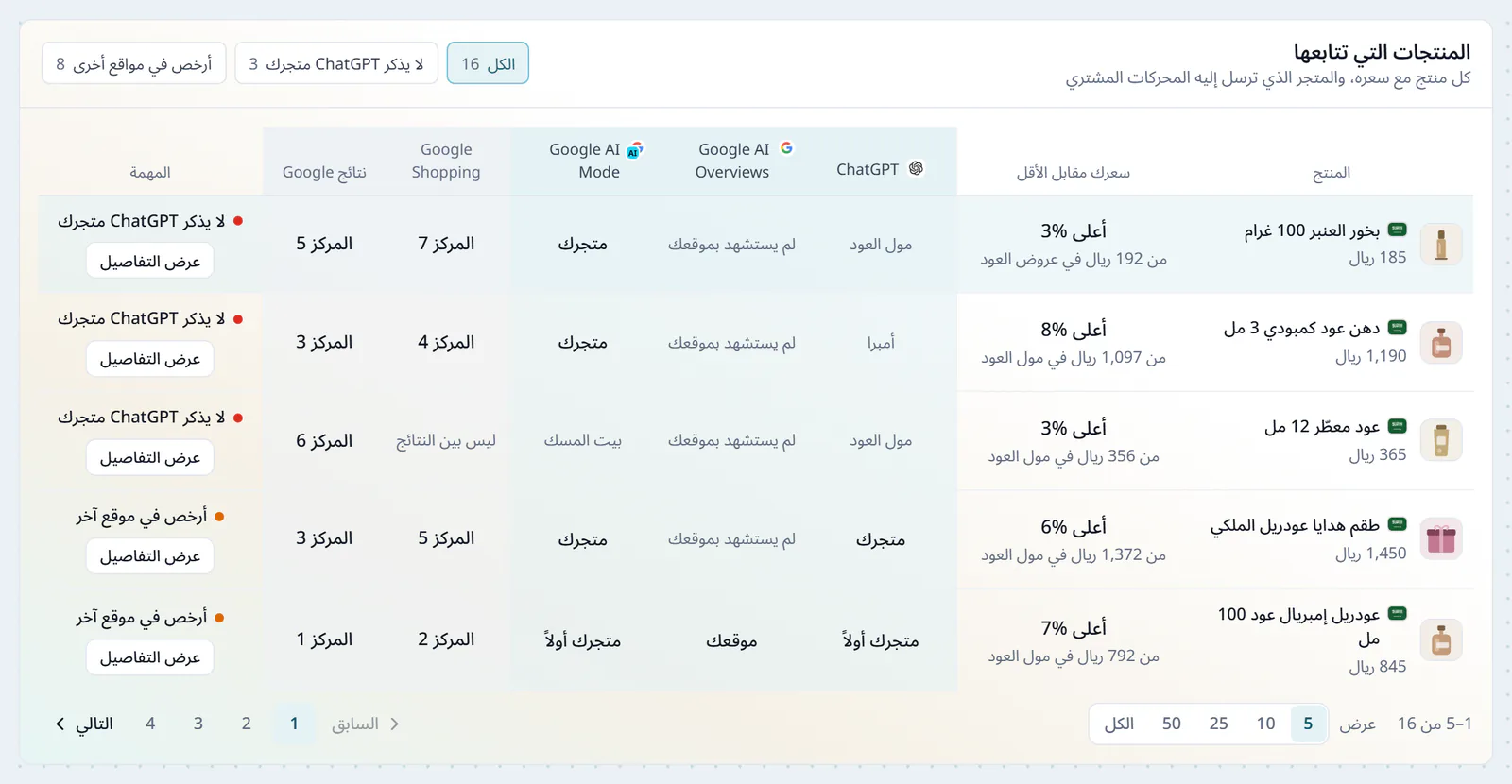
Task: Click the green flag badge on عودريل إمبريال عود
Action: [1398, 613]
